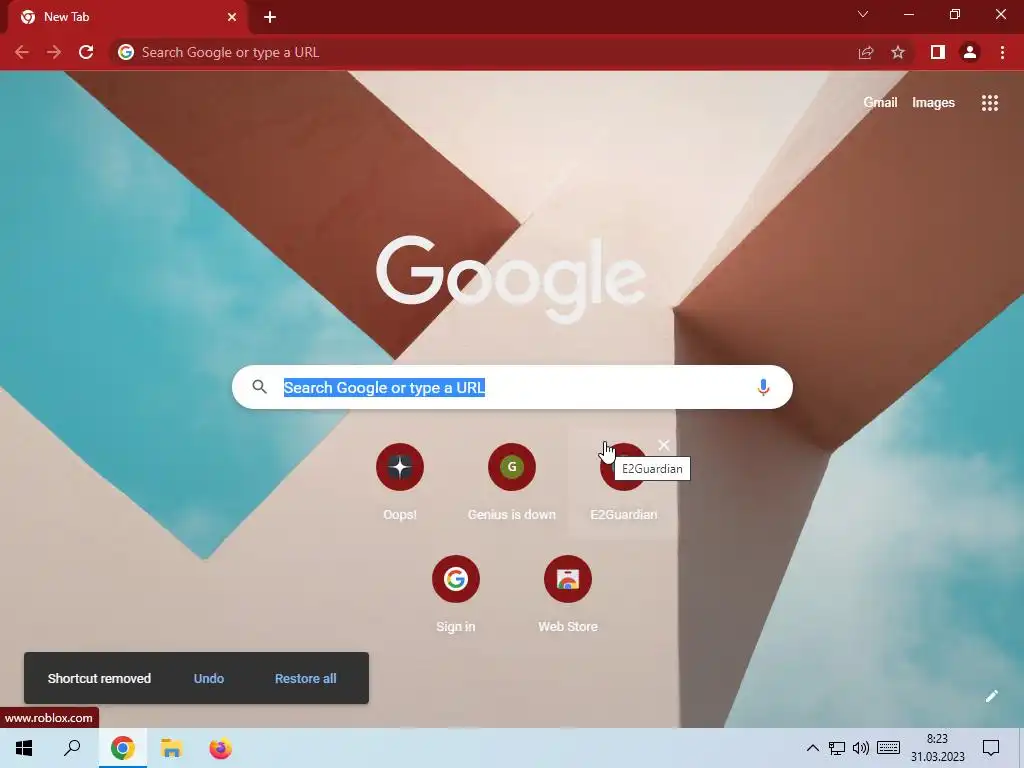The image size is (1024, 768).
Task: Open a new tab with plus button
Action: (x=270, y=17)
